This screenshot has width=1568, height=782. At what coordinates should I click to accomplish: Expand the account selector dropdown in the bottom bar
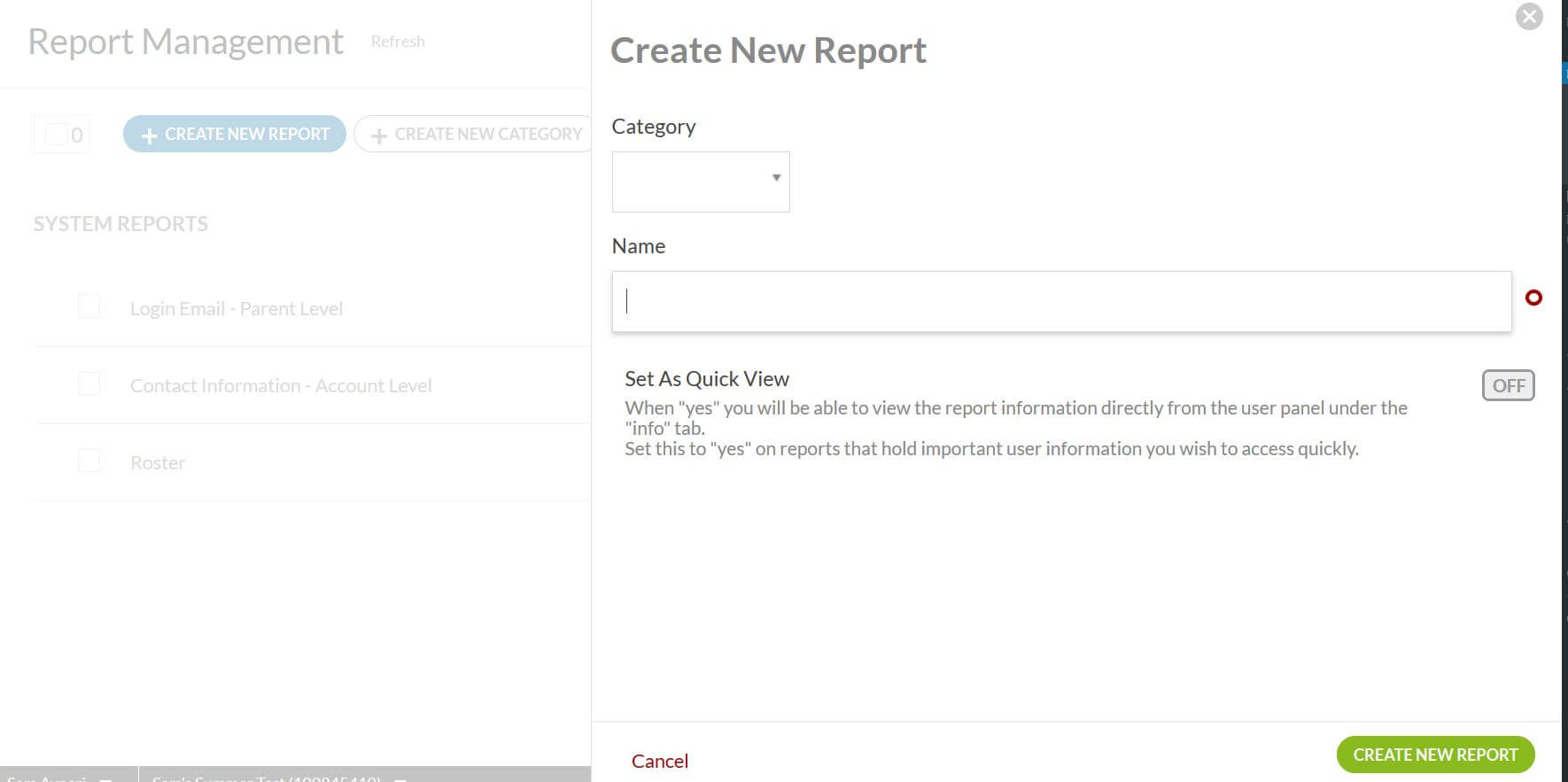[400, 778]
